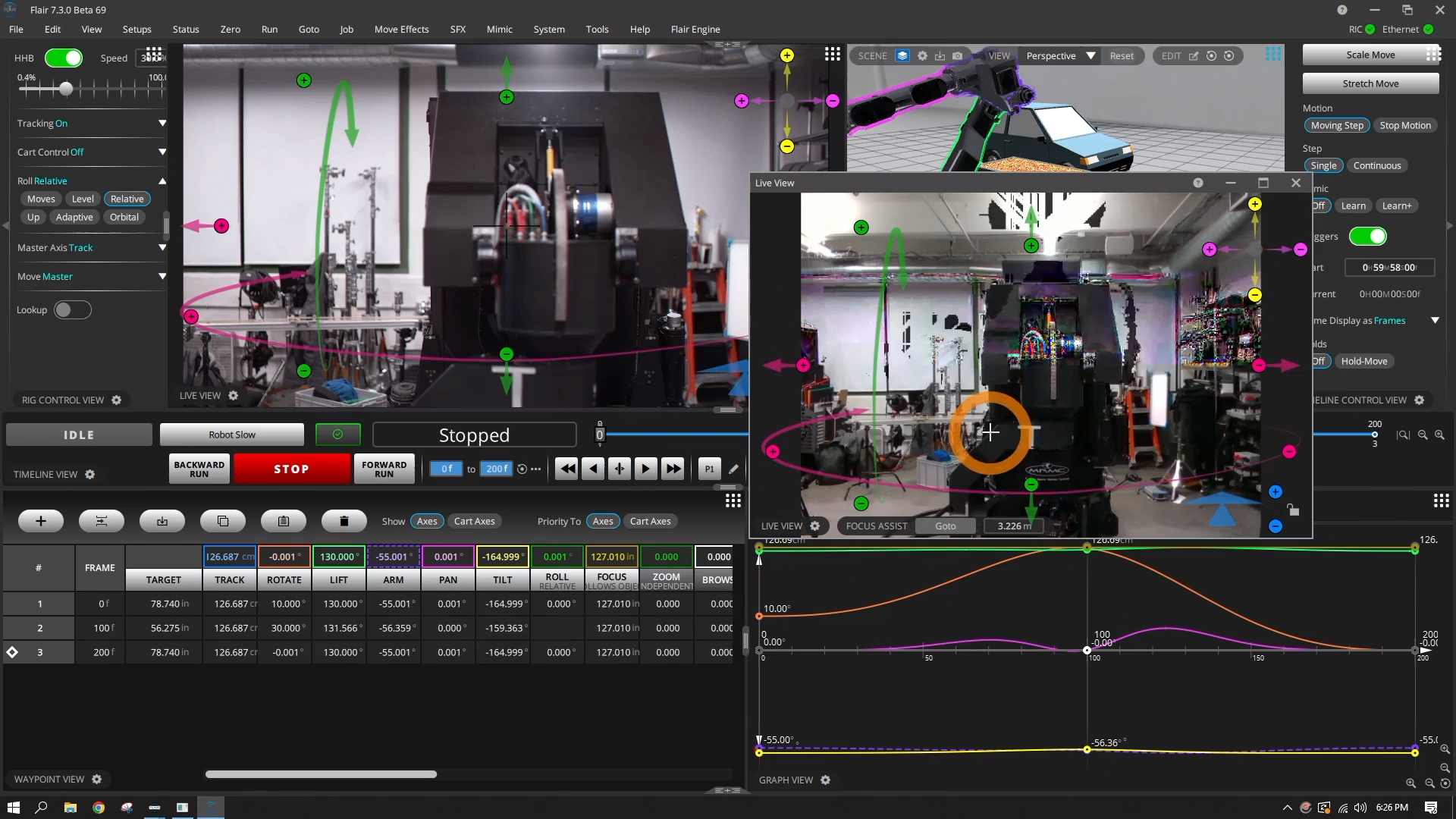Open the Mimic menu
Image resolution: width=1456 pixels, height=819 pixels.
[x=499, y=29]
